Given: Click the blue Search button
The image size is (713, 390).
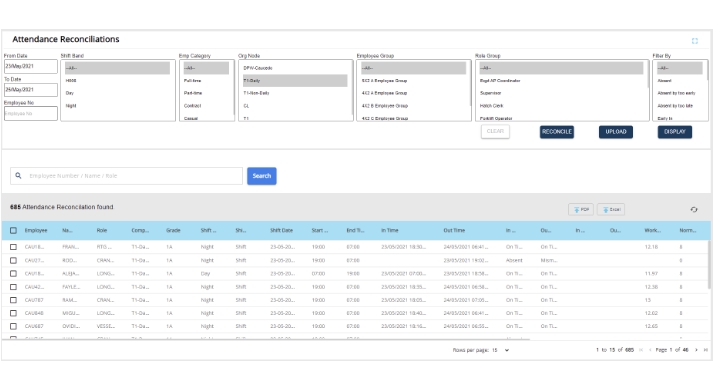Looking at the screenshot, I should [x=261, y=176].
